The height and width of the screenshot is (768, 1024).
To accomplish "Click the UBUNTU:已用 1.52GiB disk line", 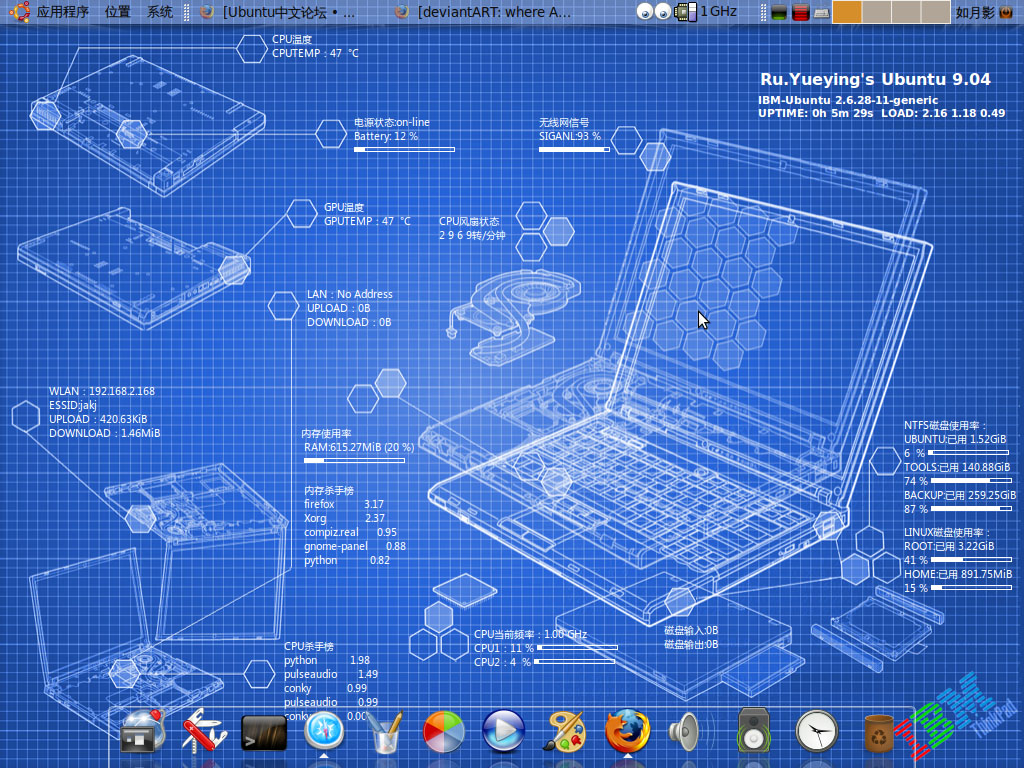I will (x=955, y=440).
